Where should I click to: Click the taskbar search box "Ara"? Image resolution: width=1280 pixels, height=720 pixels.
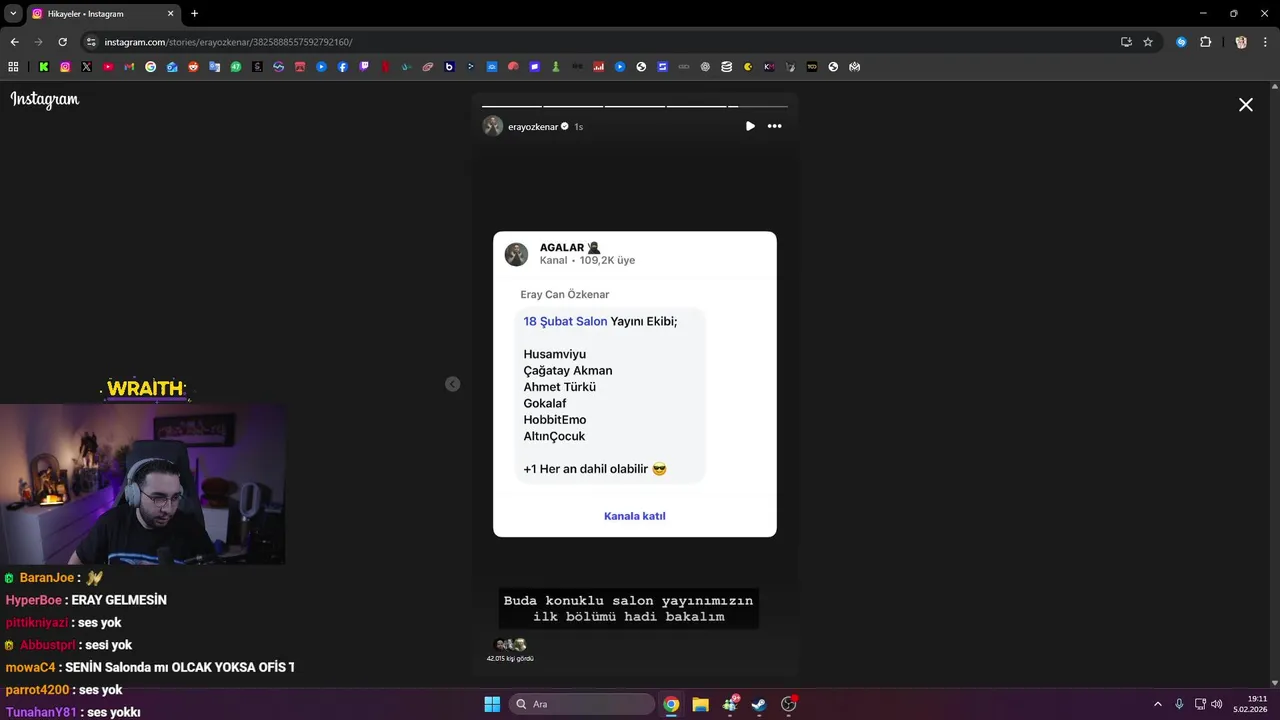pyautogui.click(x=582, y=704)
